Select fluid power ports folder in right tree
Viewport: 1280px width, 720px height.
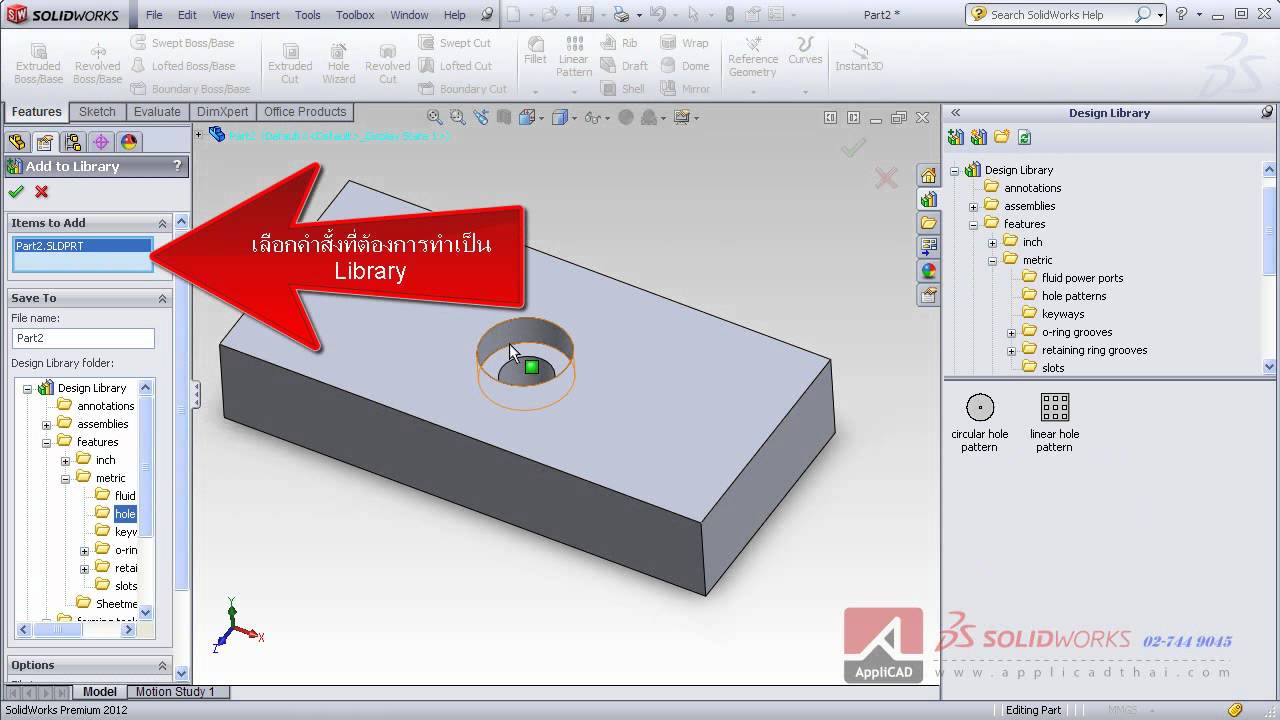[x=1082, y=278]
